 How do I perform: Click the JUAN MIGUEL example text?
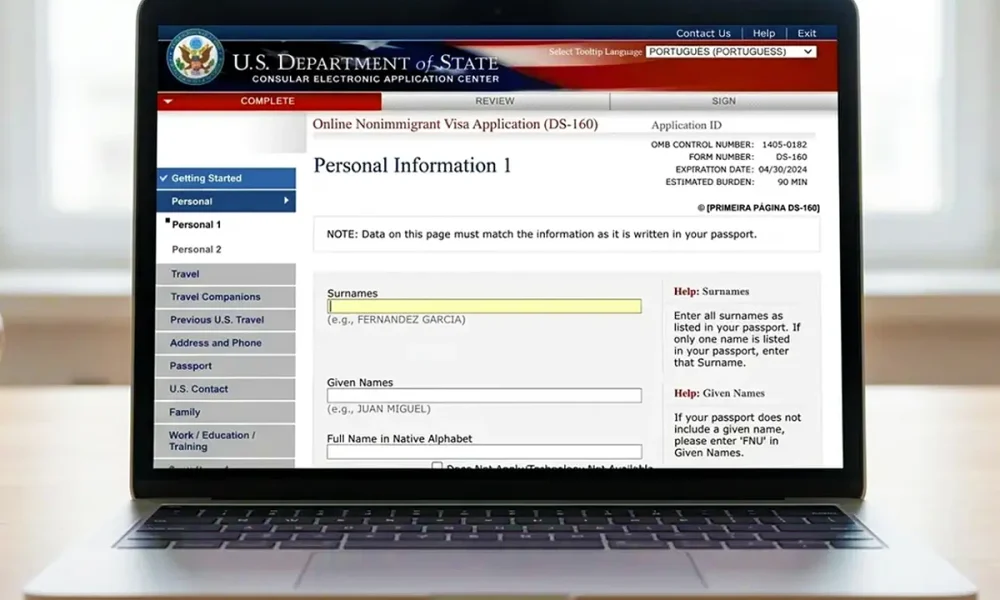point(379,409)
